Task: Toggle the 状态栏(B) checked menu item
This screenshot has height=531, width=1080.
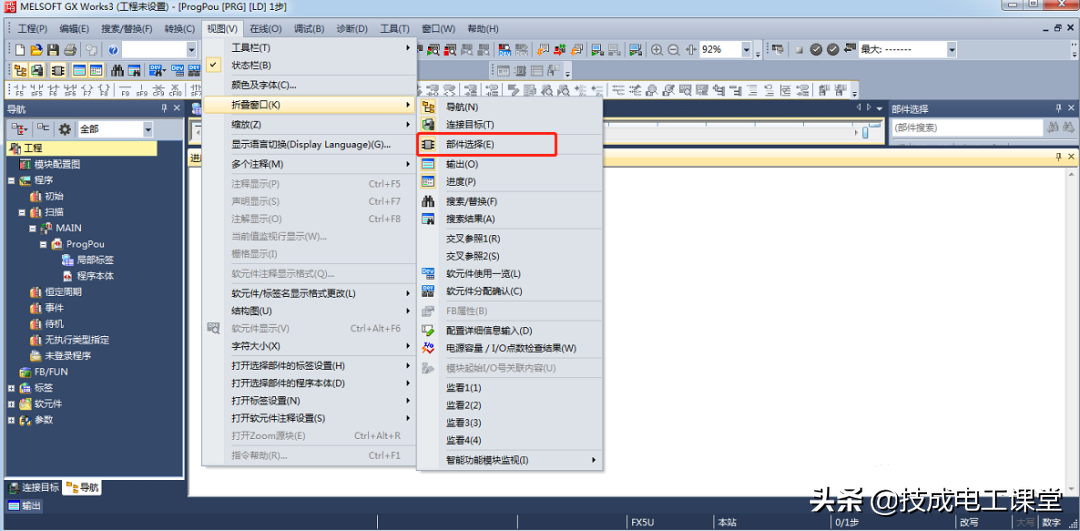Action: [x=251, y=65]
